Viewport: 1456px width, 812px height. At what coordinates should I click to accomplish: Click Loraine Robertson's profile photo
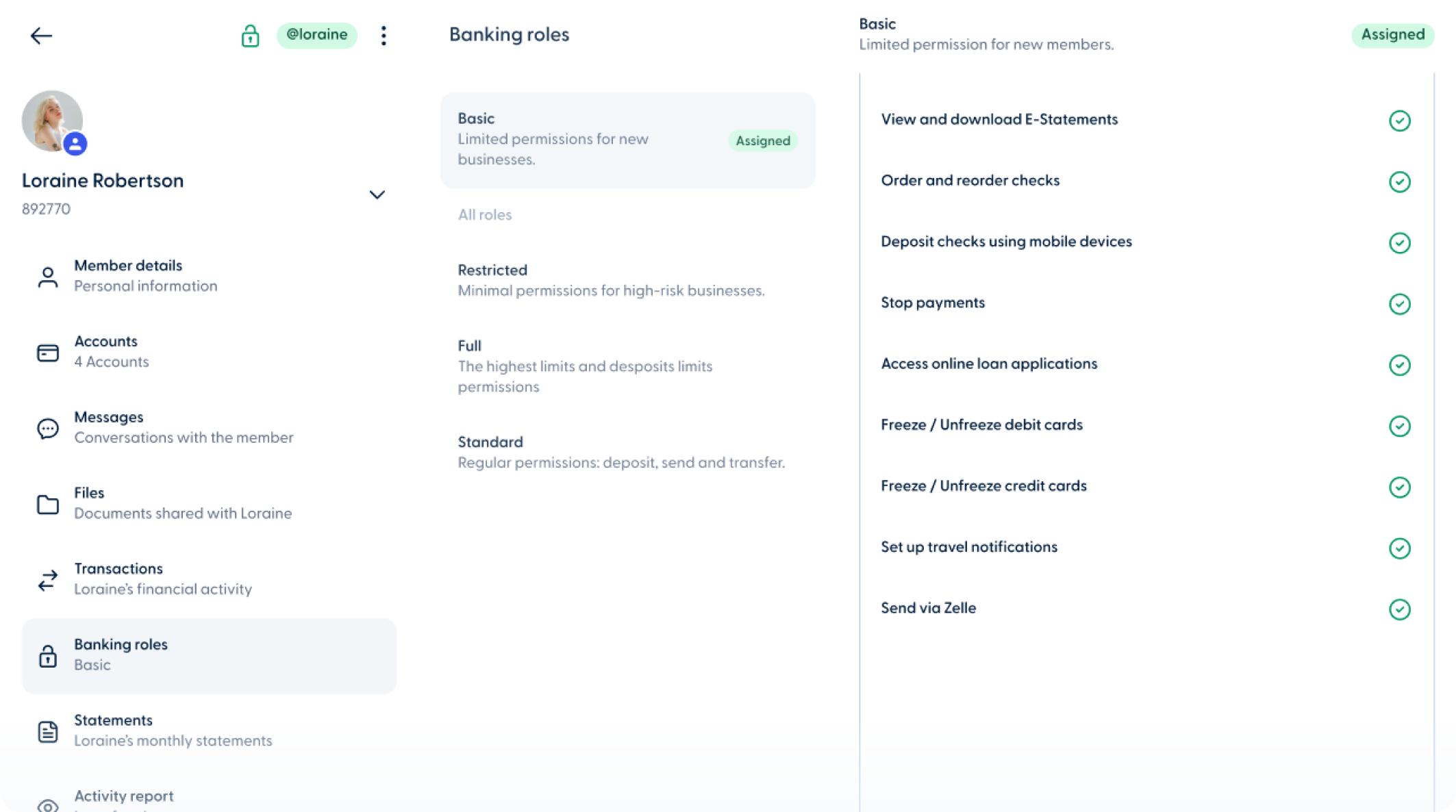52,120
